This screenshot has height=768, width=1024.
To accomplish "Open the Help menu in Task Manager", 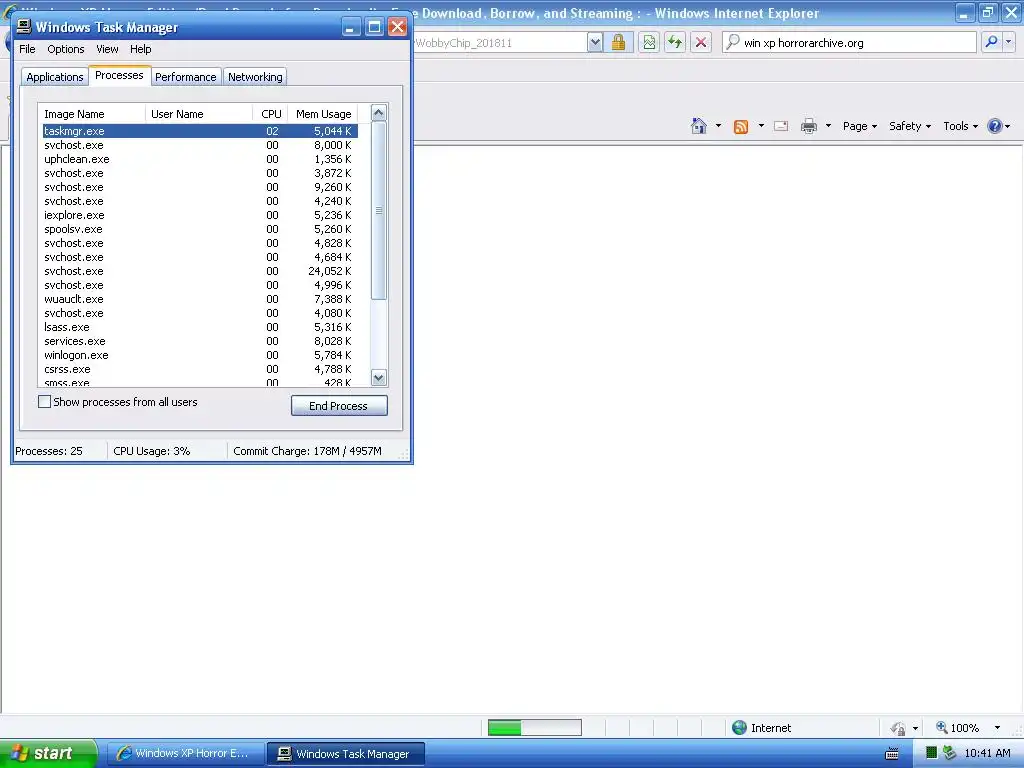I will (140, 49).
